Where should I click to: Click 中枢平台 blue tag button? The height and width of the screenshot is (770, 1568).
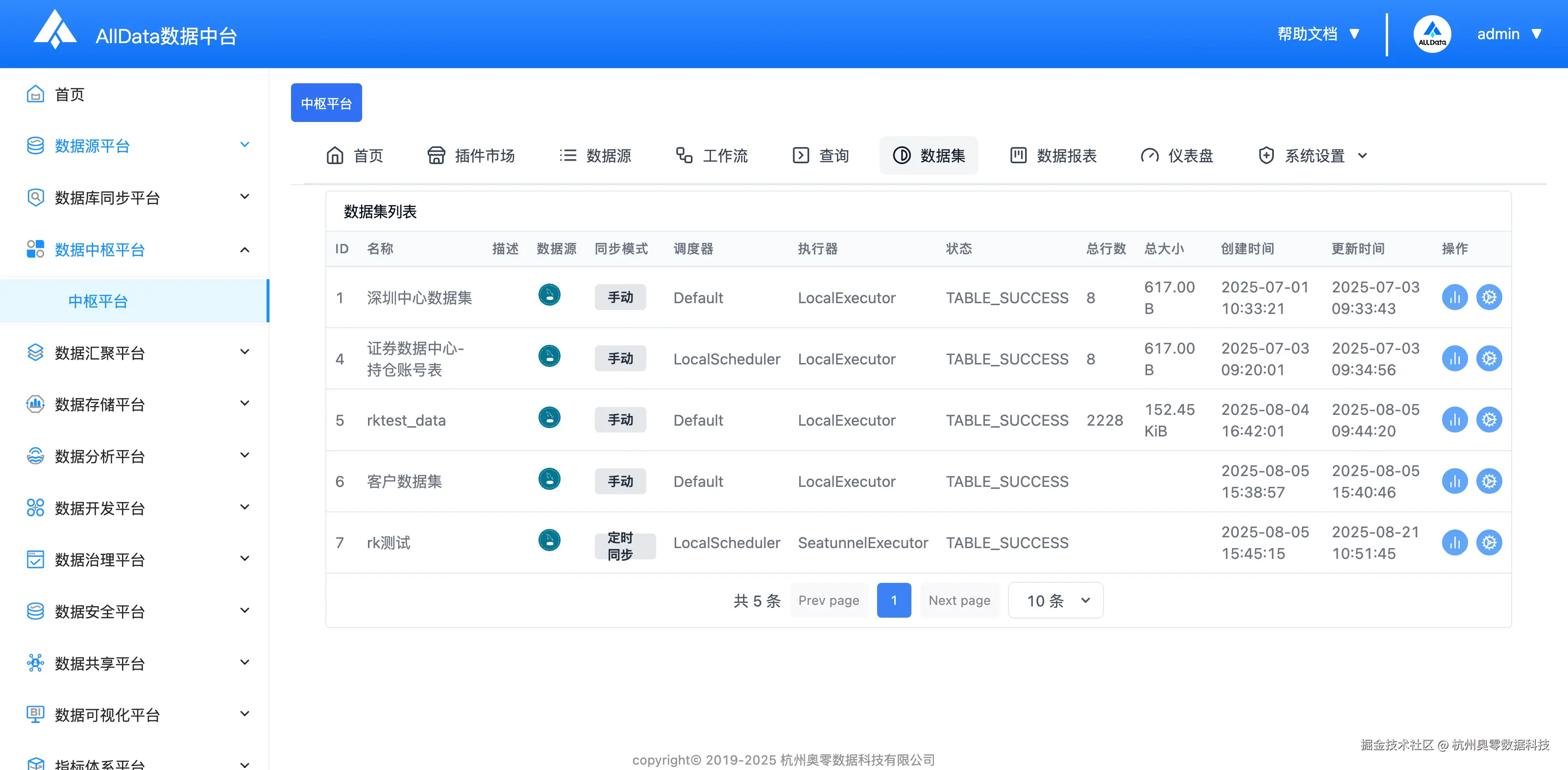click(326, 103)
